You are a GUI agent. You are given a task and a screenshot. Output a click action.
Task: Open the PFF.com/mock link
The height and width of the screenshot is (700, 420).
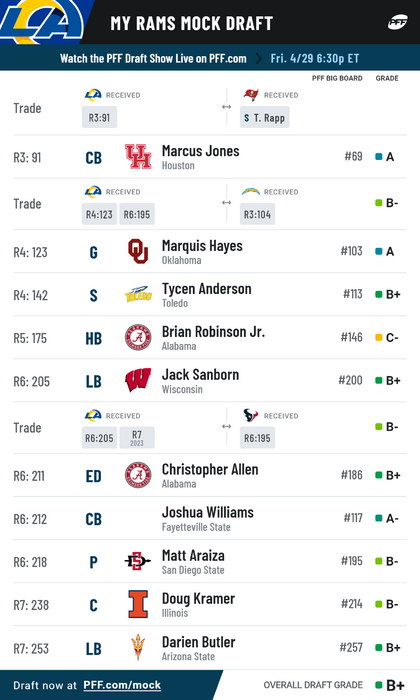click(x=122, y=685)
